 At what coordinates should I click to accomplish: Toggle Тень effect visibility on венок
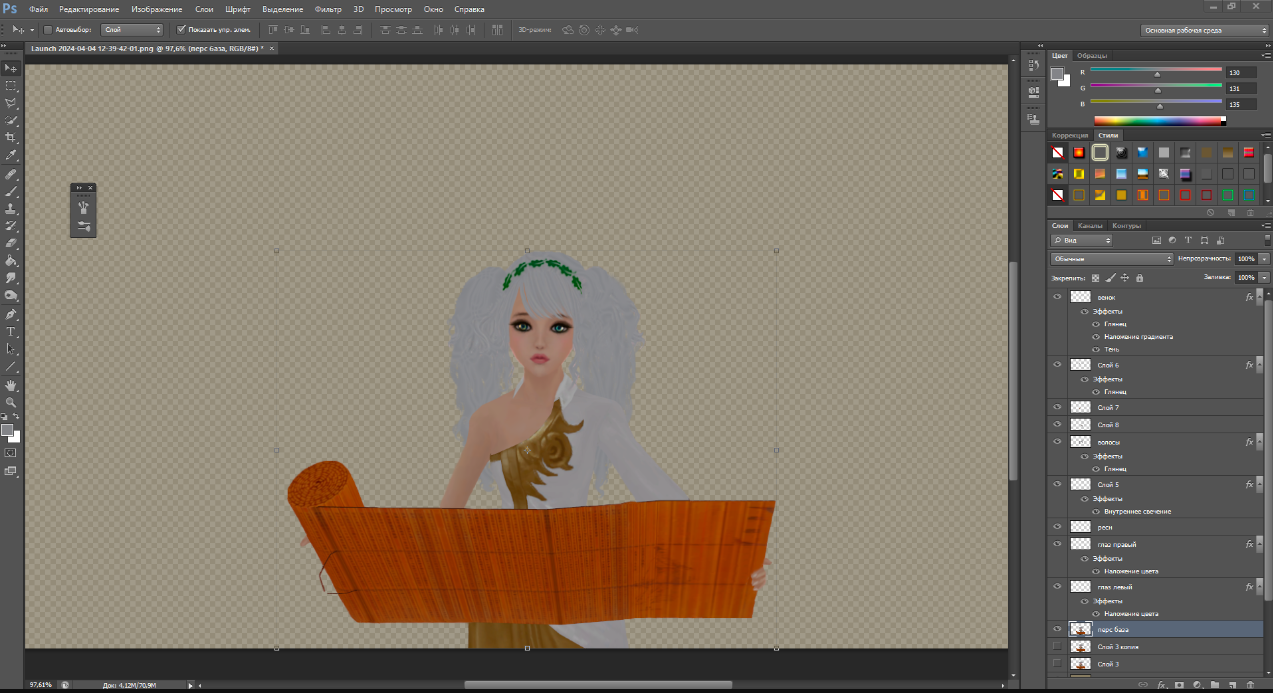click(x=1097, y=349)
